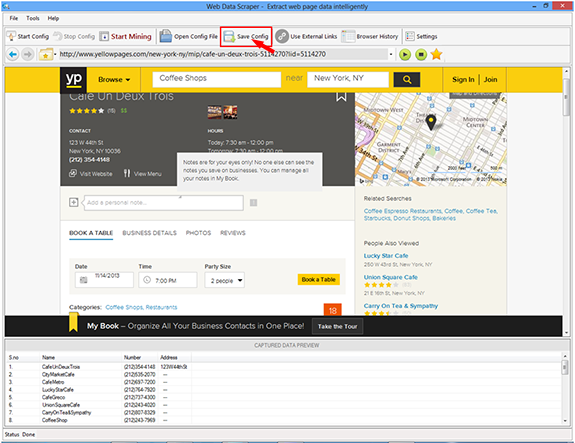Switch to the Reviews tab

233,233
